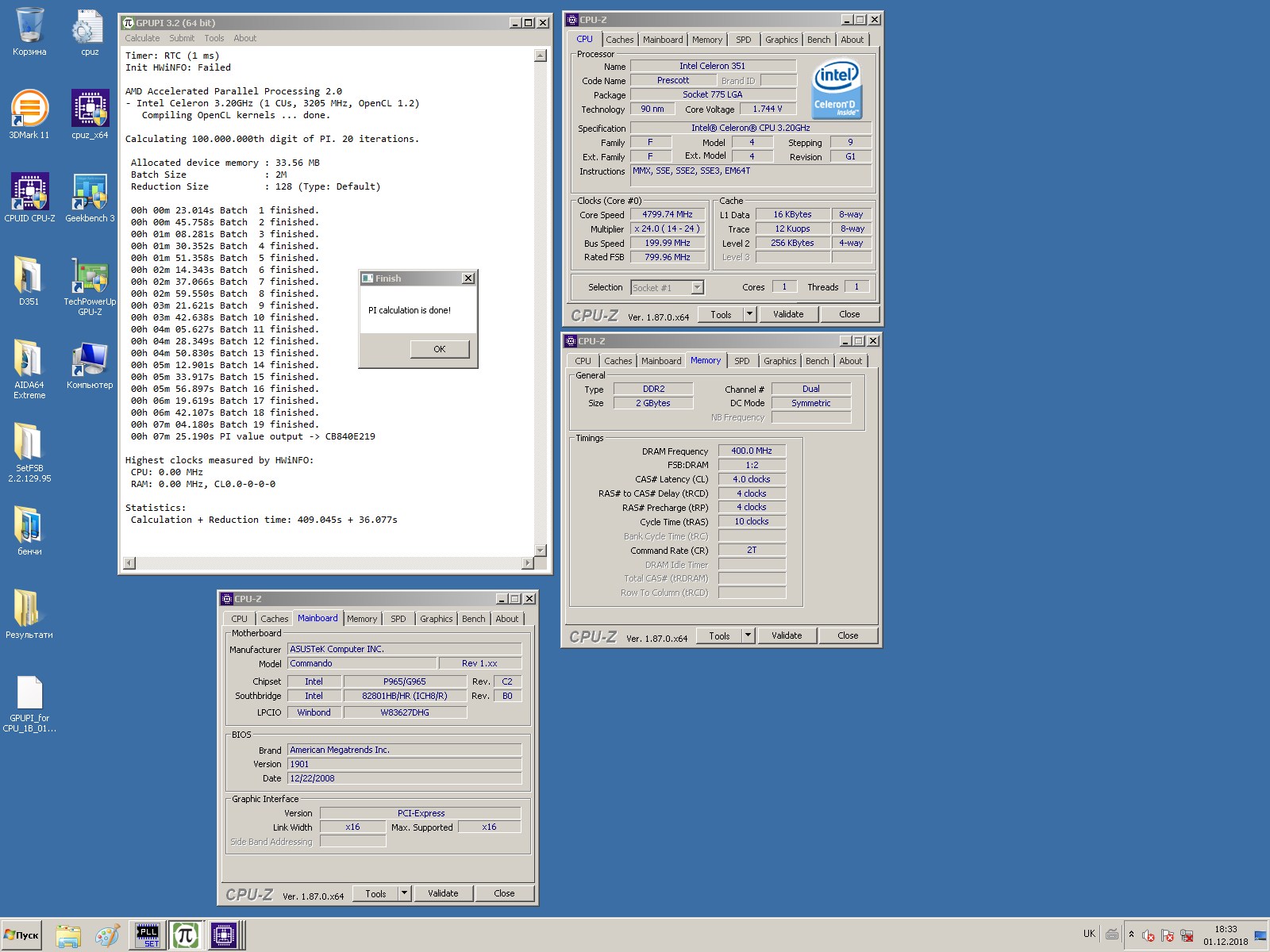Image resolution: width=1270 pixels, height=952 pixels.
Task: Switch to the PLL SET taskbar button
Action: pos(147,936)
